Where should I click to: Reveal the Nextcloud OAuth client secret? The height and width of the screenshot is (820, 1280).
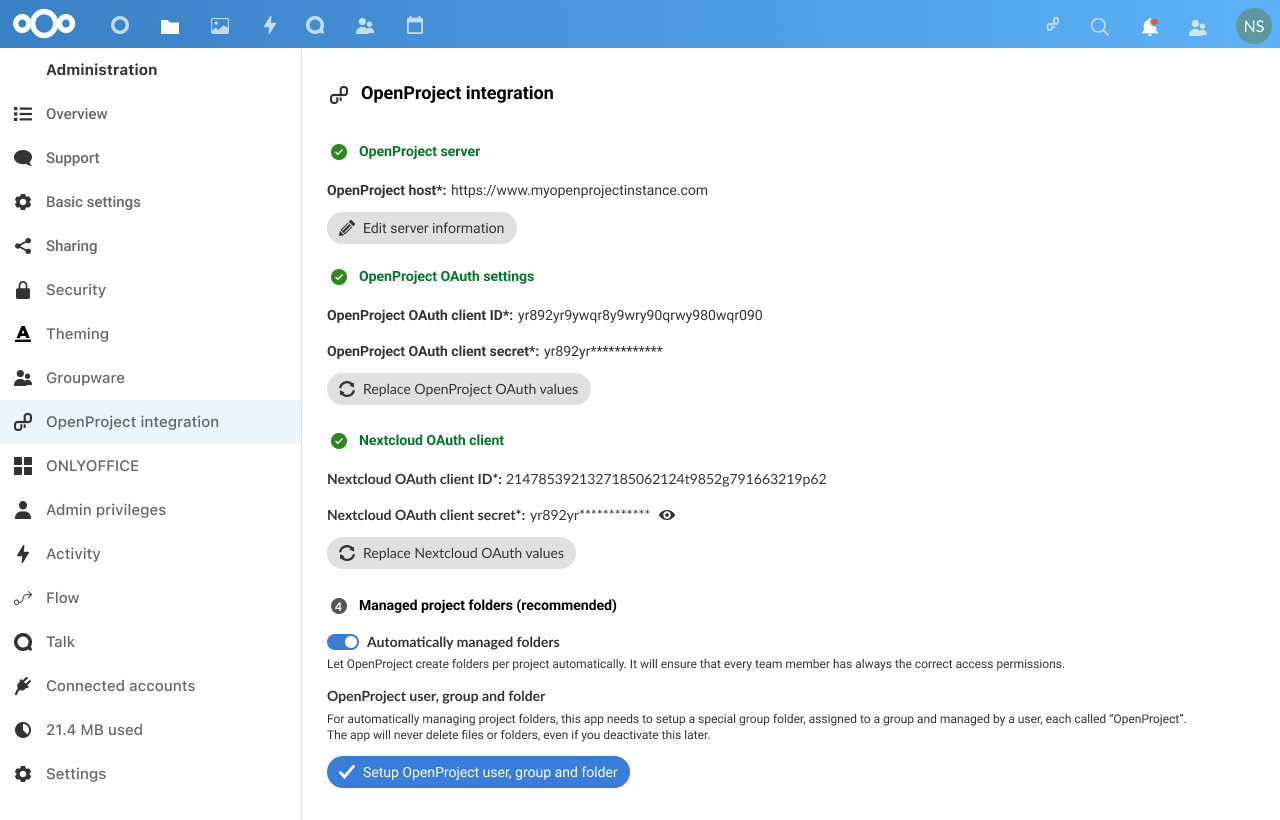pyautogui.click(x=667, y=515)
